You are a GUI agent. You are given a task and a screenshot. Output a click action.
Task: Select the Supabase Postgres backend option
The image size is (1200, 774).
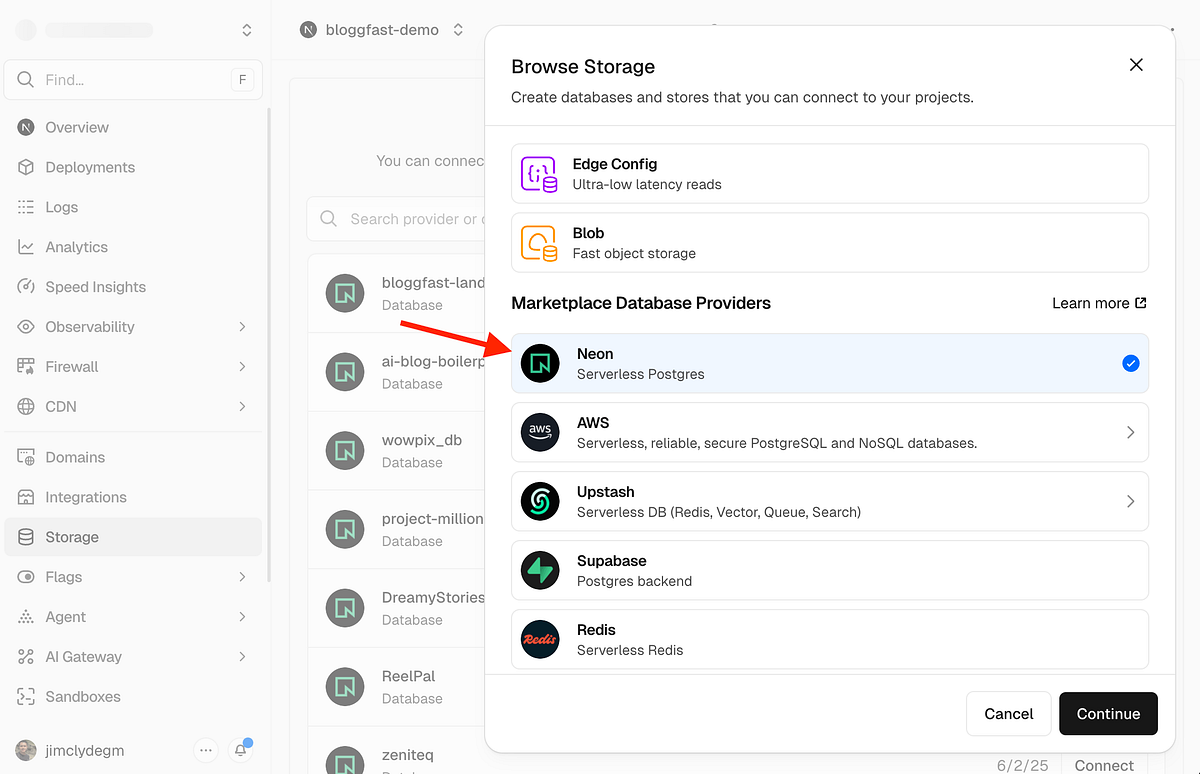click(830, 571)
